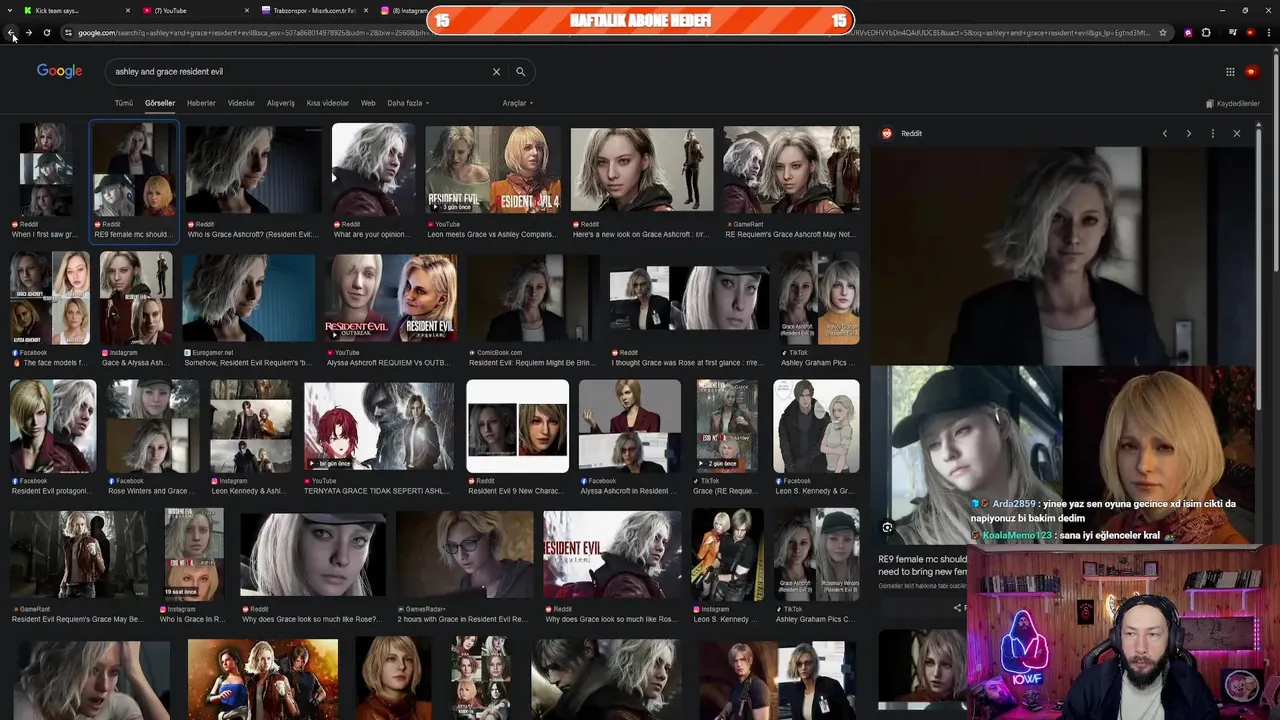Switch to the (7) YouTube tab
The image size is (1280, 720).
tap(195, 10)
